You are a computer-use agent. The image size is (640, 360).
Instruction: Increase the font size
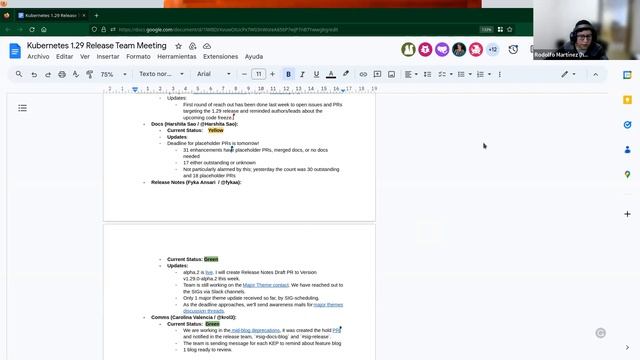(x=273, y=74)
